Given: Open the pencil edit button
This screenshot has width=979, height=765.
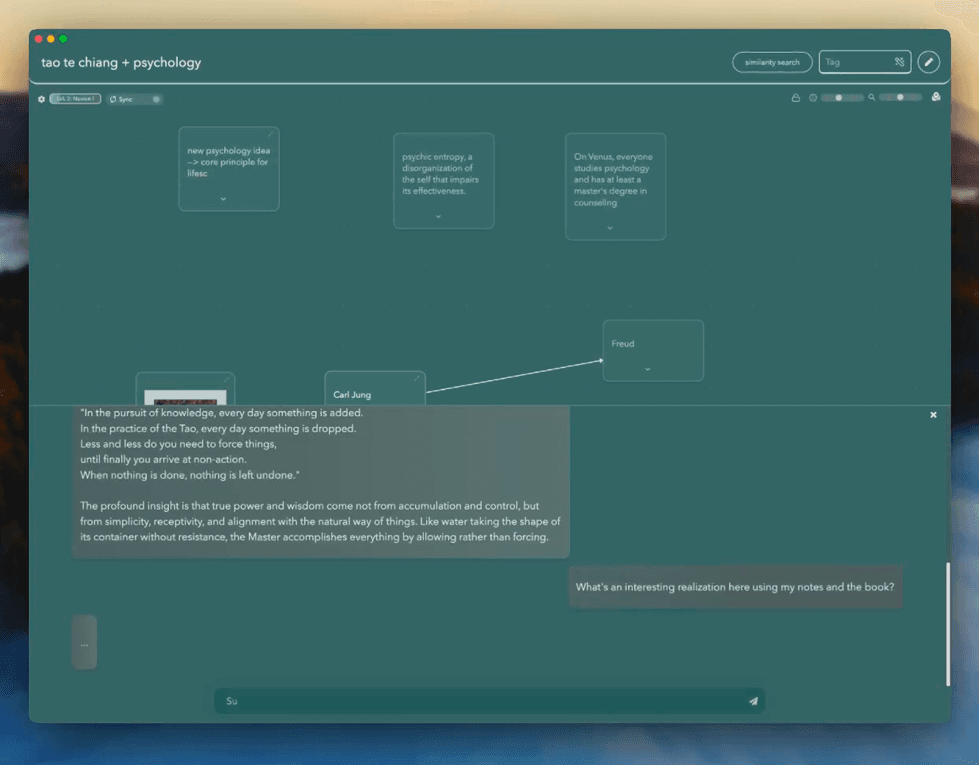Looking at the screenshot, I should point(928,62).
